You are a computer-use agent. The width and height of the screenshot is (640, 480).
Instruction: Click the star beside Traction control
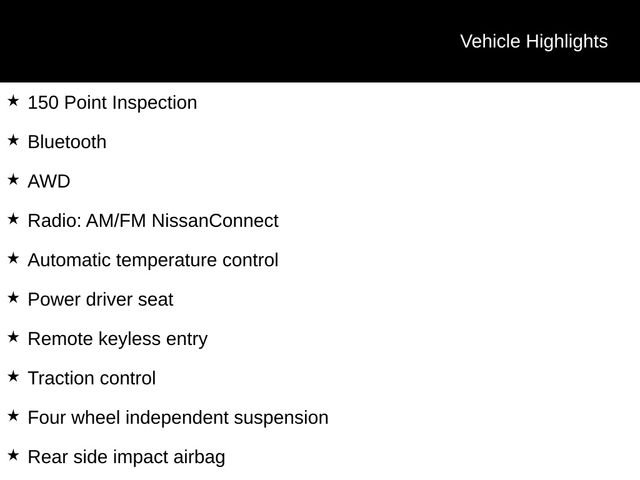[13, 377]
